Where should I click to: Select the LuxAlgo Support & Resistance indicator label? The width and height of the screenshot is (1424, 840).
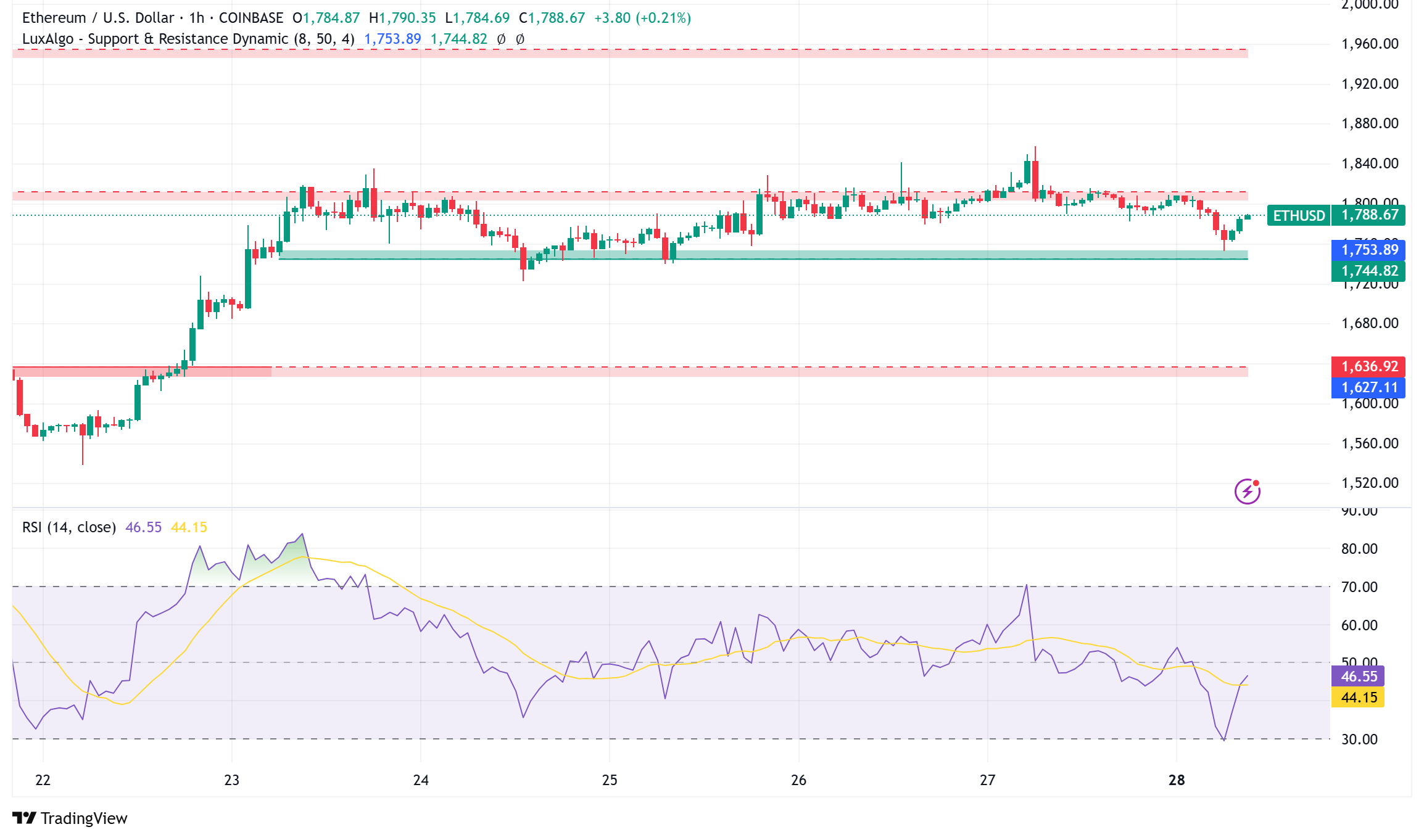188,39
